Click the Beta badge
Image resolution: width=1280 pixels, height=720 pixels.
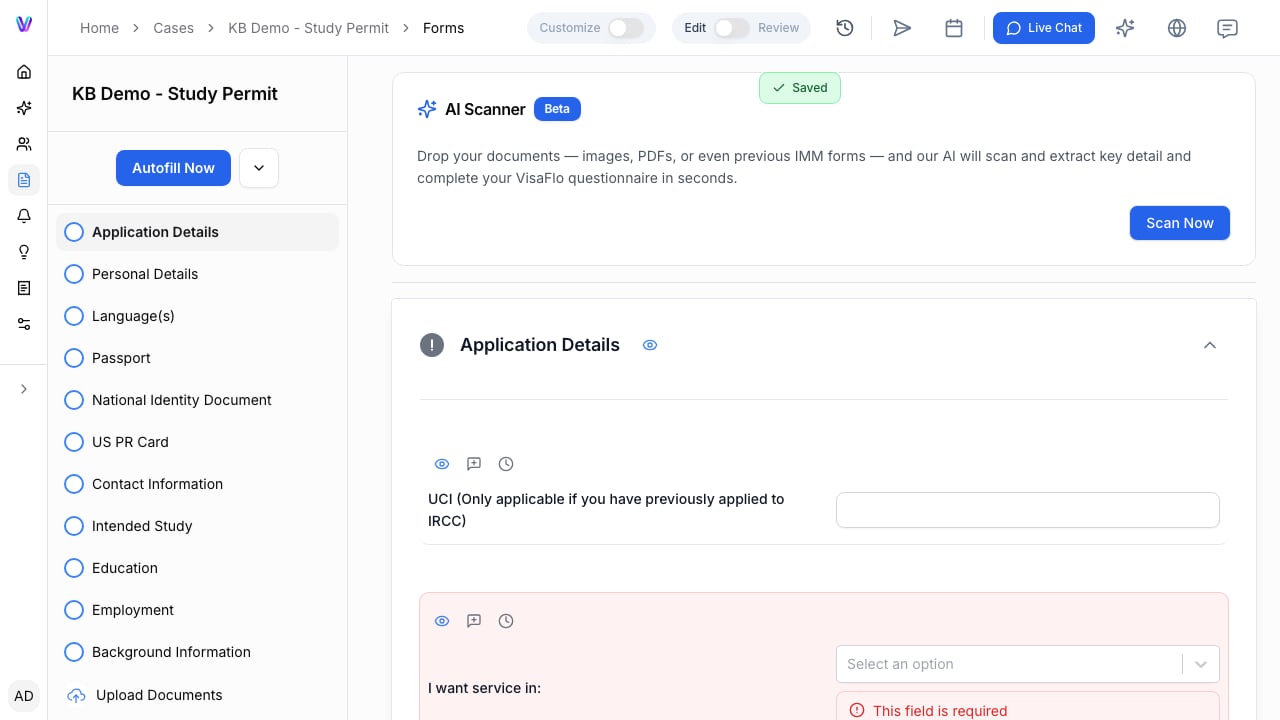pos(557,109)
